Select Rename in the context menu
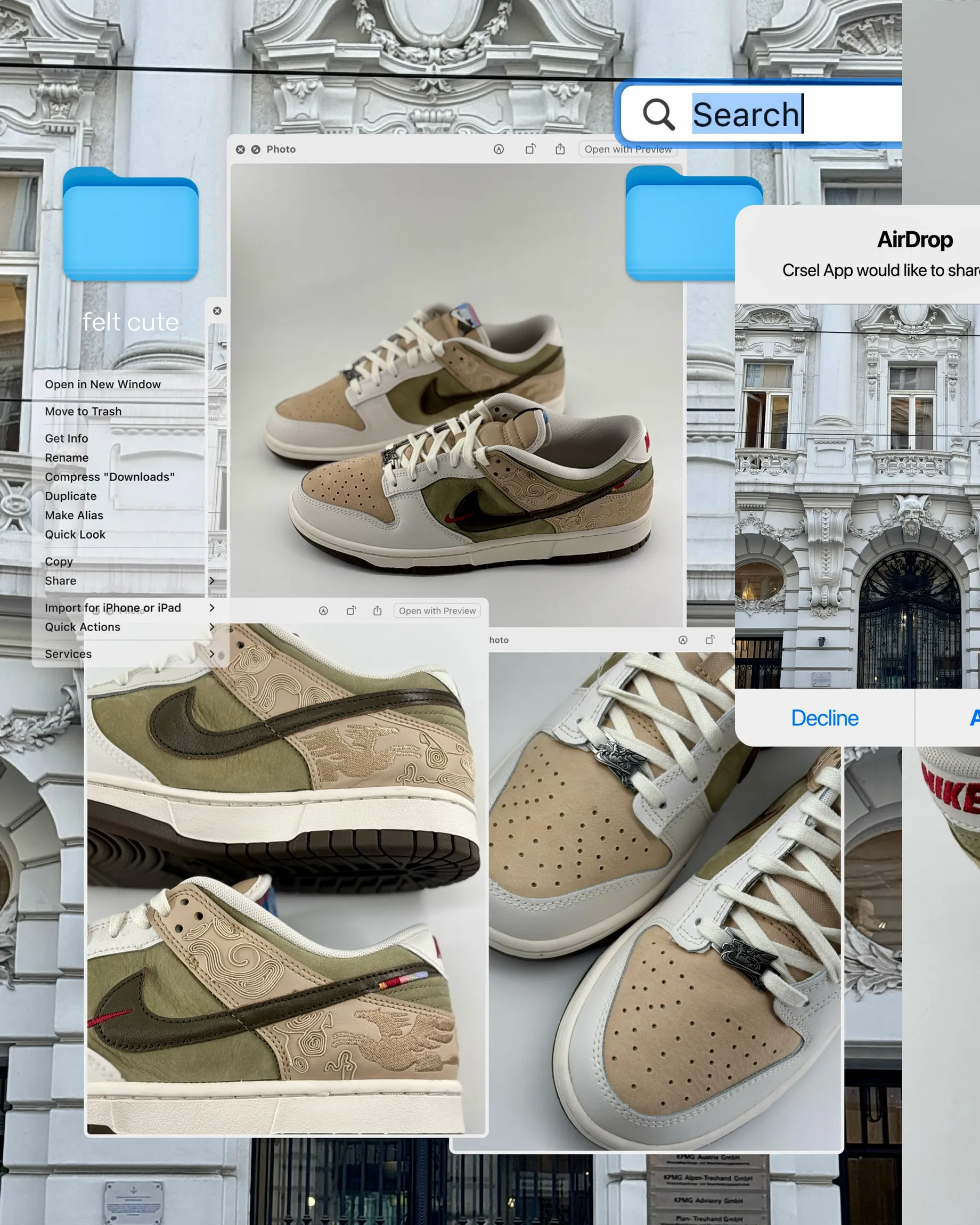Viewport: 980px width, 1225px height. point(67,458)
